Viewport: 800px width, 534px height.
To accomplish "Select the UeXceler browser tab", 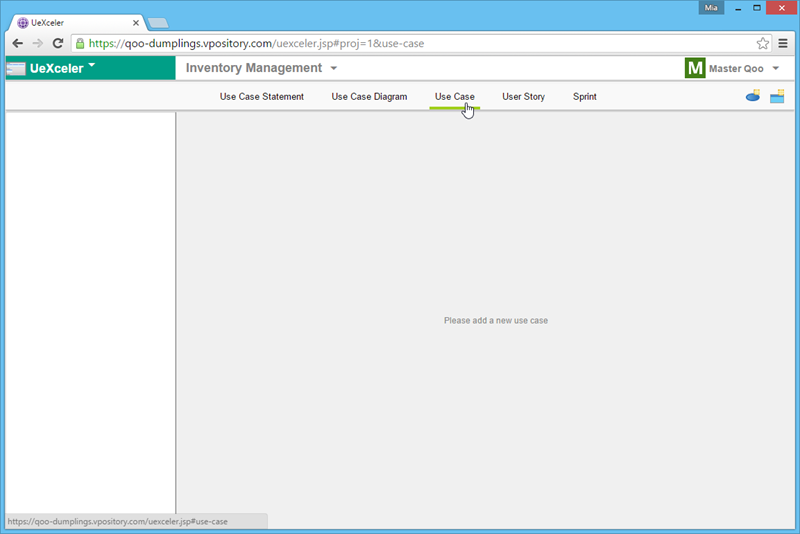I will pyautogui.click(x=77, y=23).
